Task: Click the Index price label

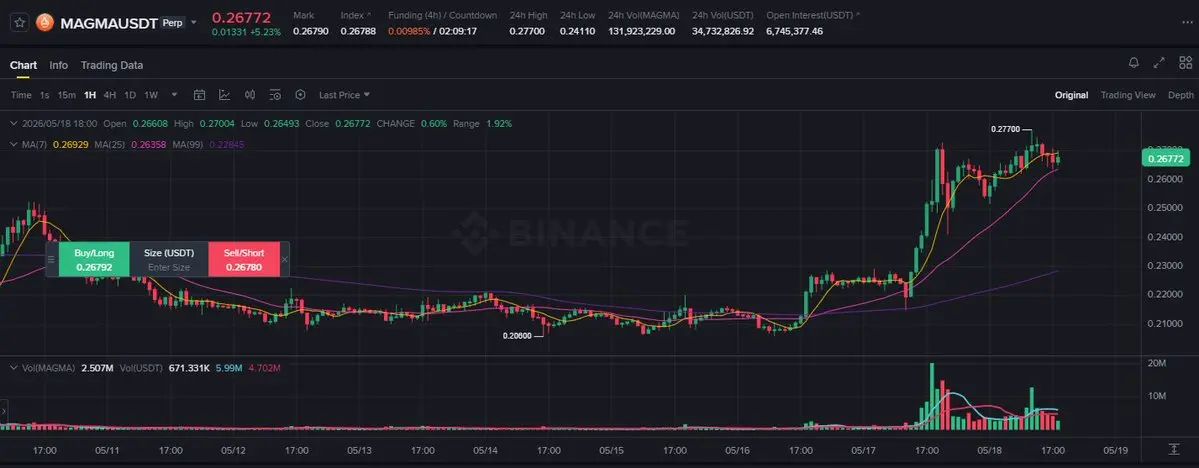Action: (x=353, y=15)
